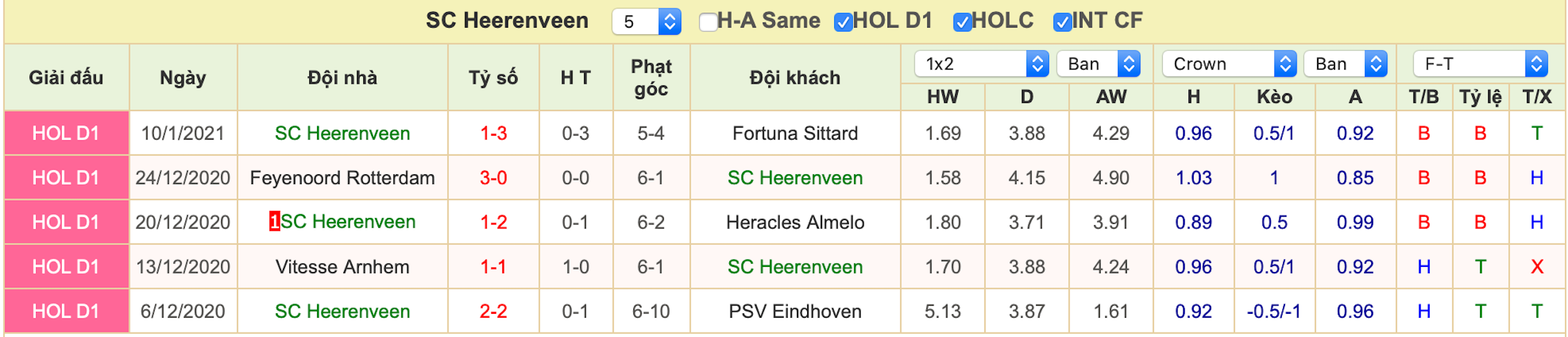The height and width of the screenshot is (337, 1568).
Task: Uncheck the HOL D1 filter checkbox
Action: pos(843,22)
